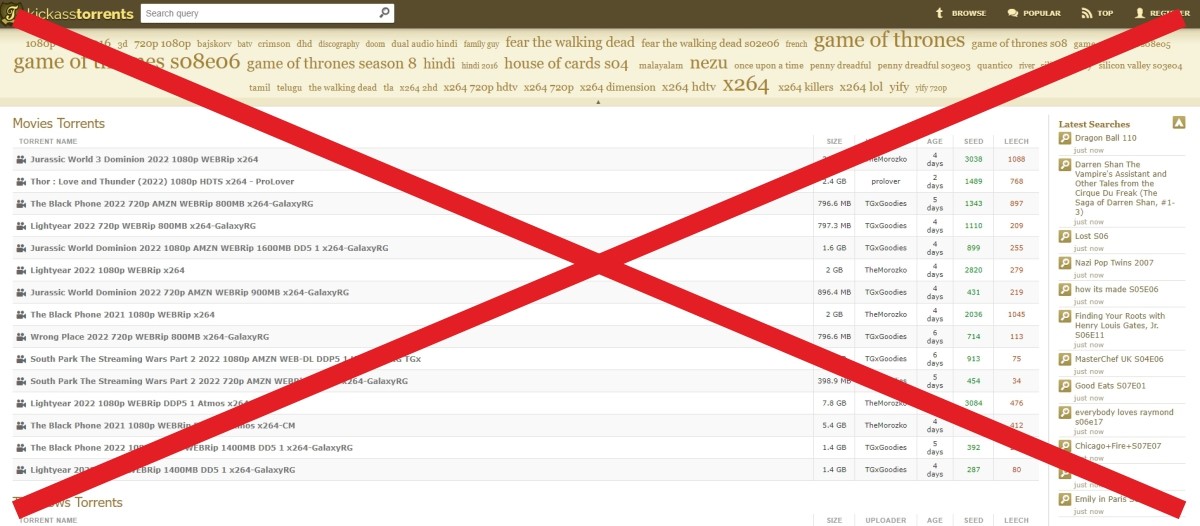Open the Movies Torrents heading link

click(58, 123)
